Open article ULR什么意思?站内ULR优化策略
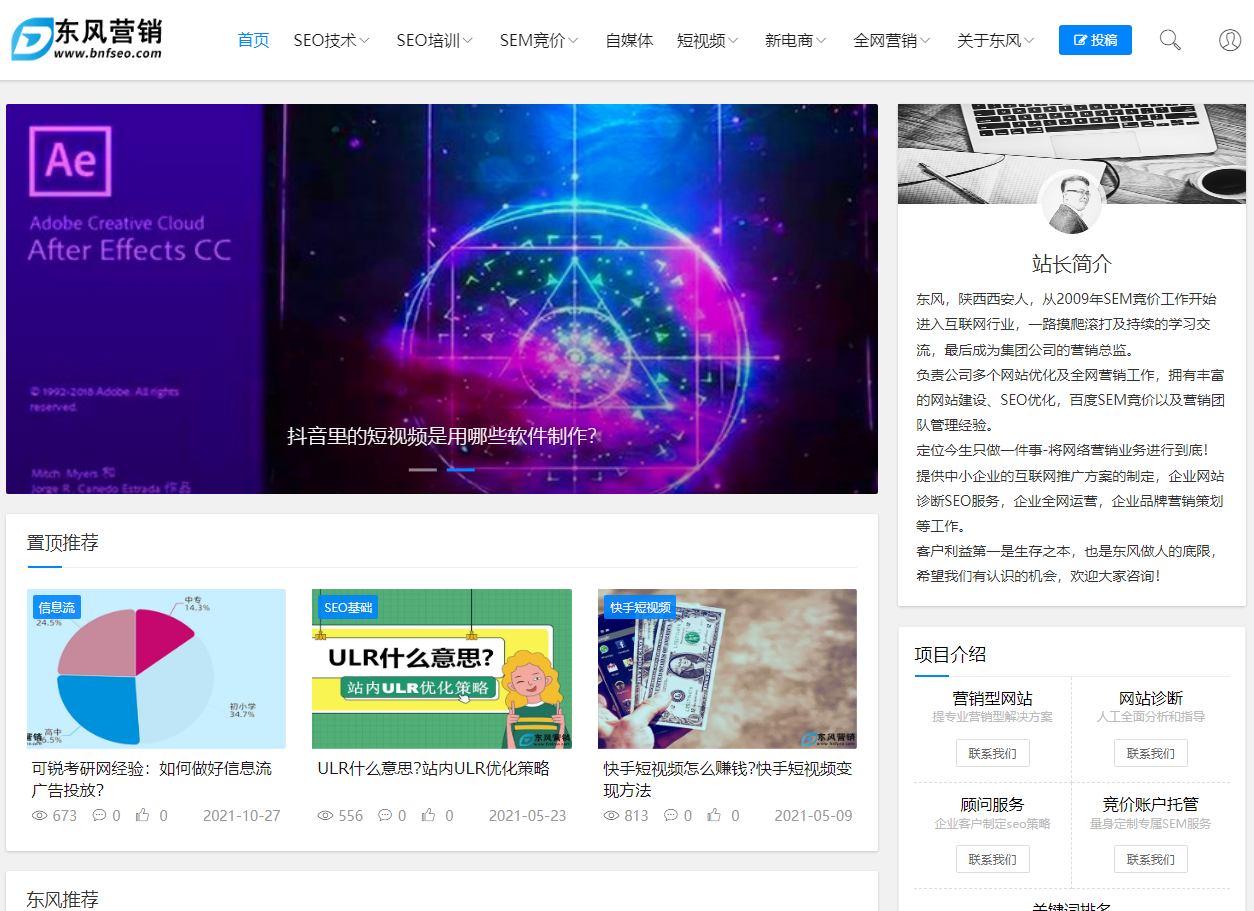 pyautogui.click(x=434, y=768)
